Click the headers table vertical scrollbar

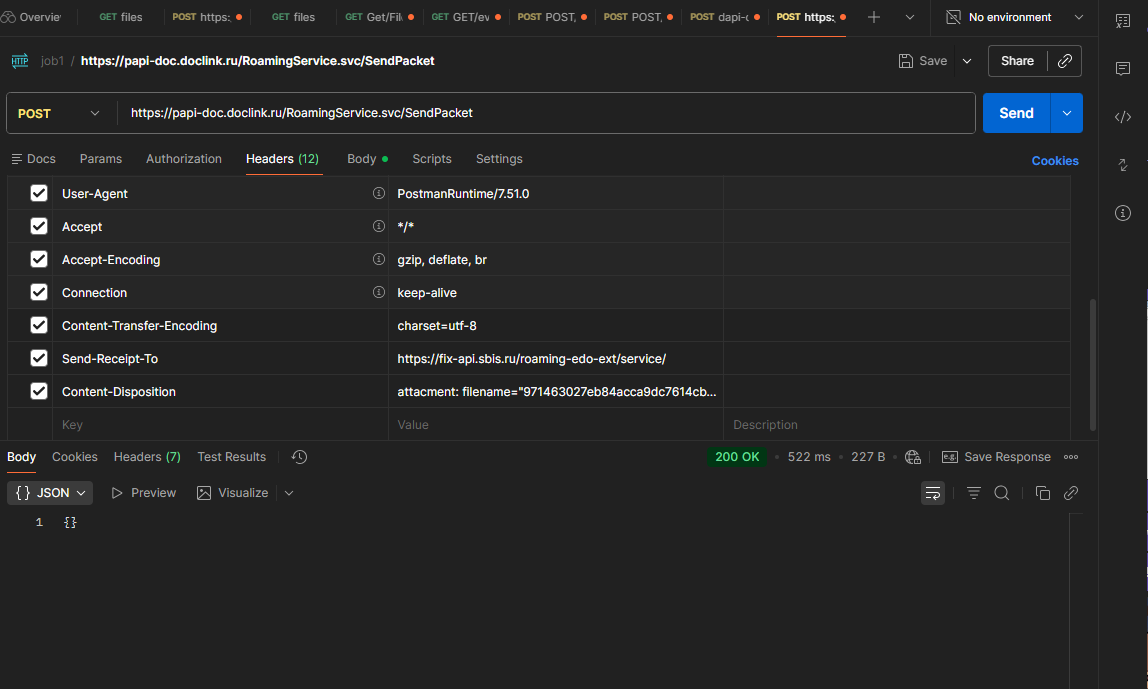coord(1092,364)
